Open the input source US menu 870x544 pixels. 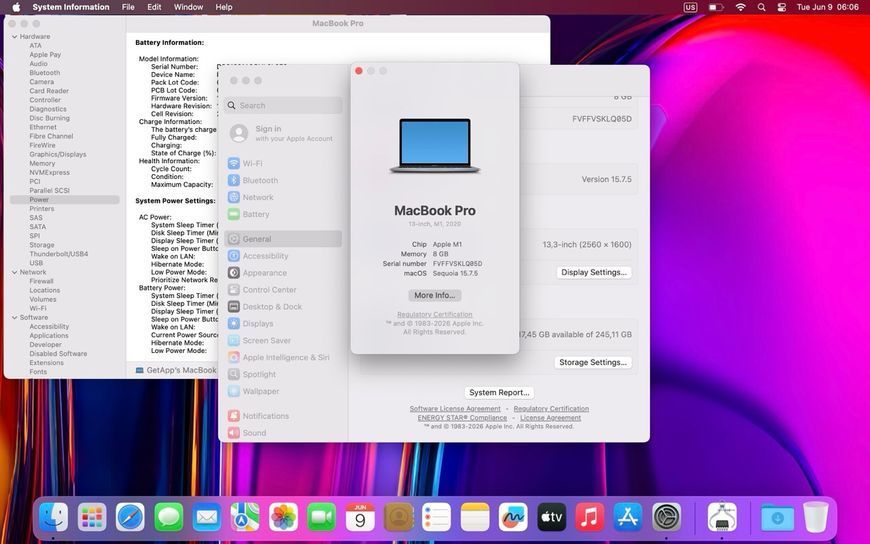tap(690, 7)
